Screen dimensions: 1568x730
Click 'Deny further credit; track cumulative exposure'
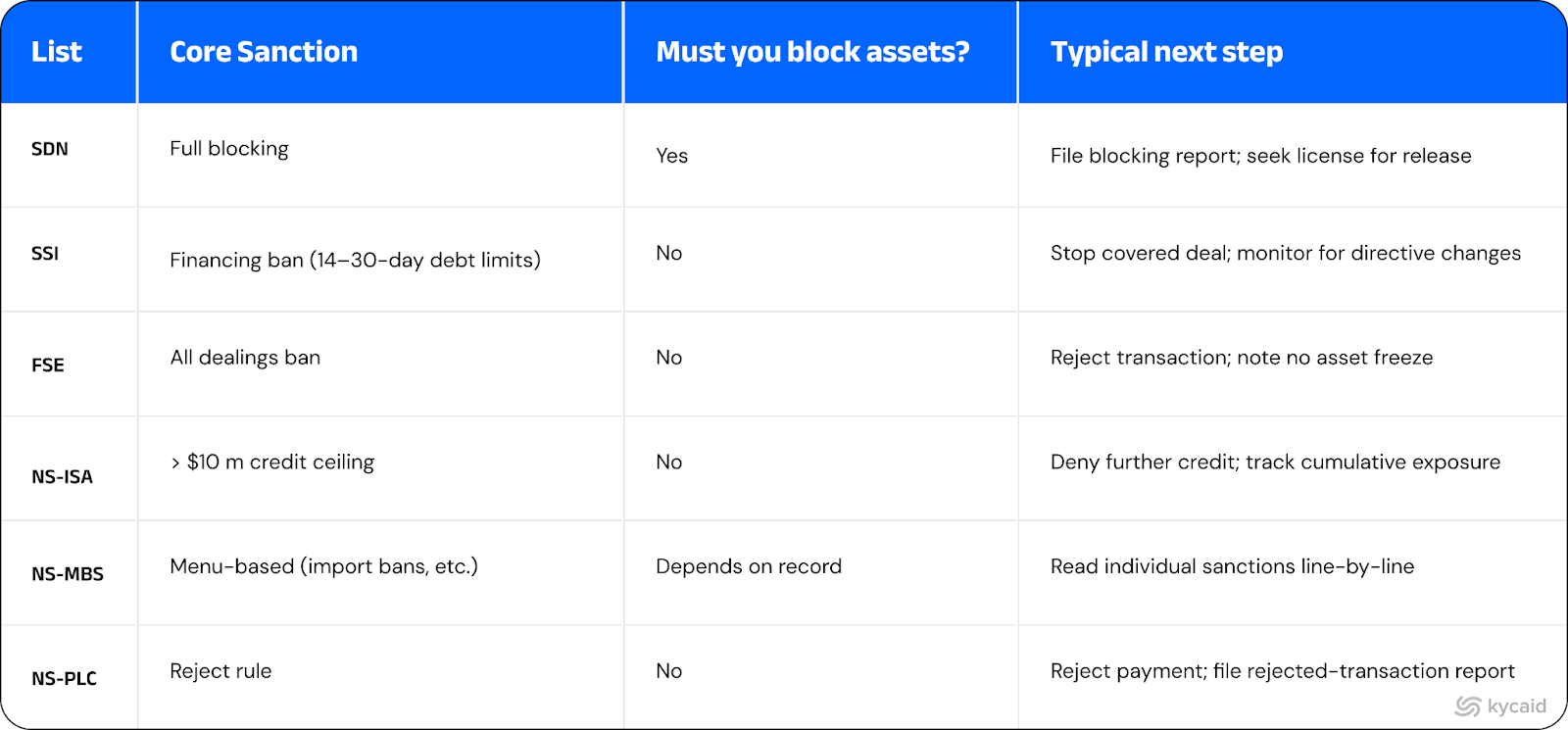[1275, 462]
